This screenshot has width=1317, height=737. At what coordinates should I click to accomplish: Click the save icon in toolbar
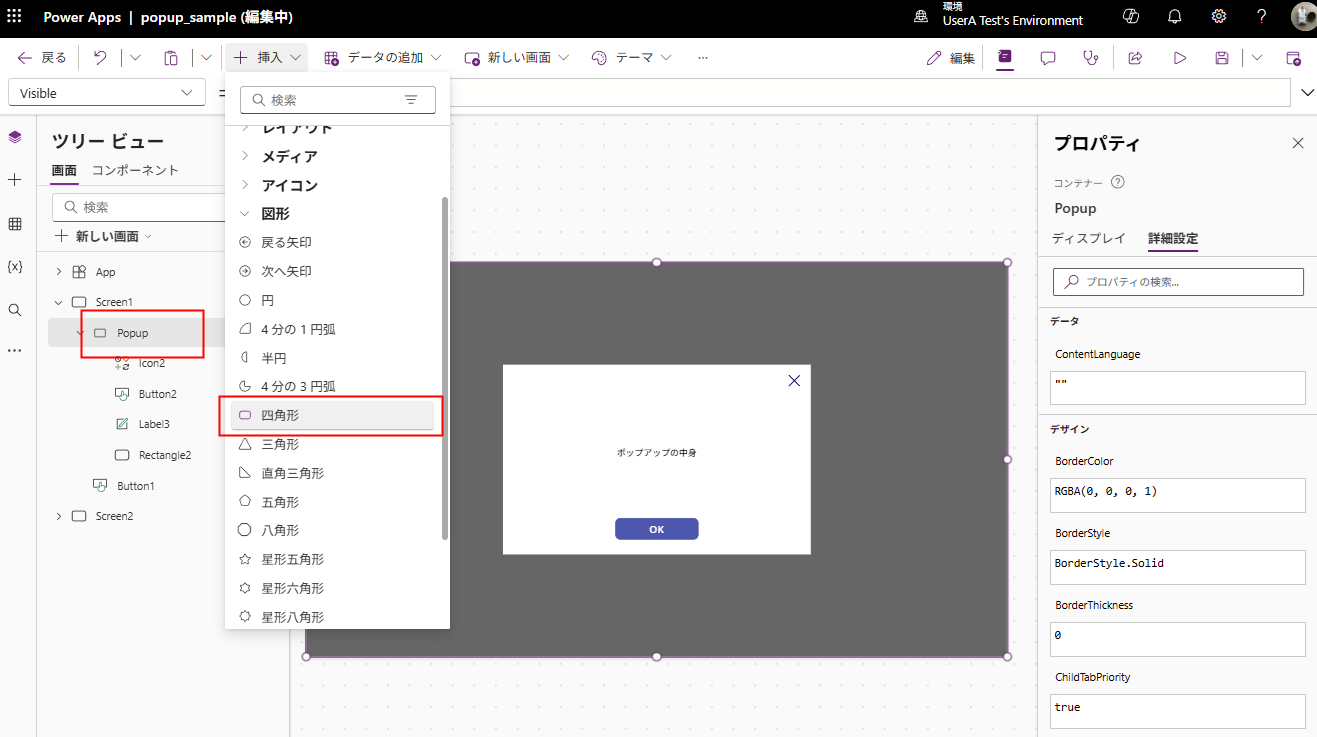(1222, 58)
